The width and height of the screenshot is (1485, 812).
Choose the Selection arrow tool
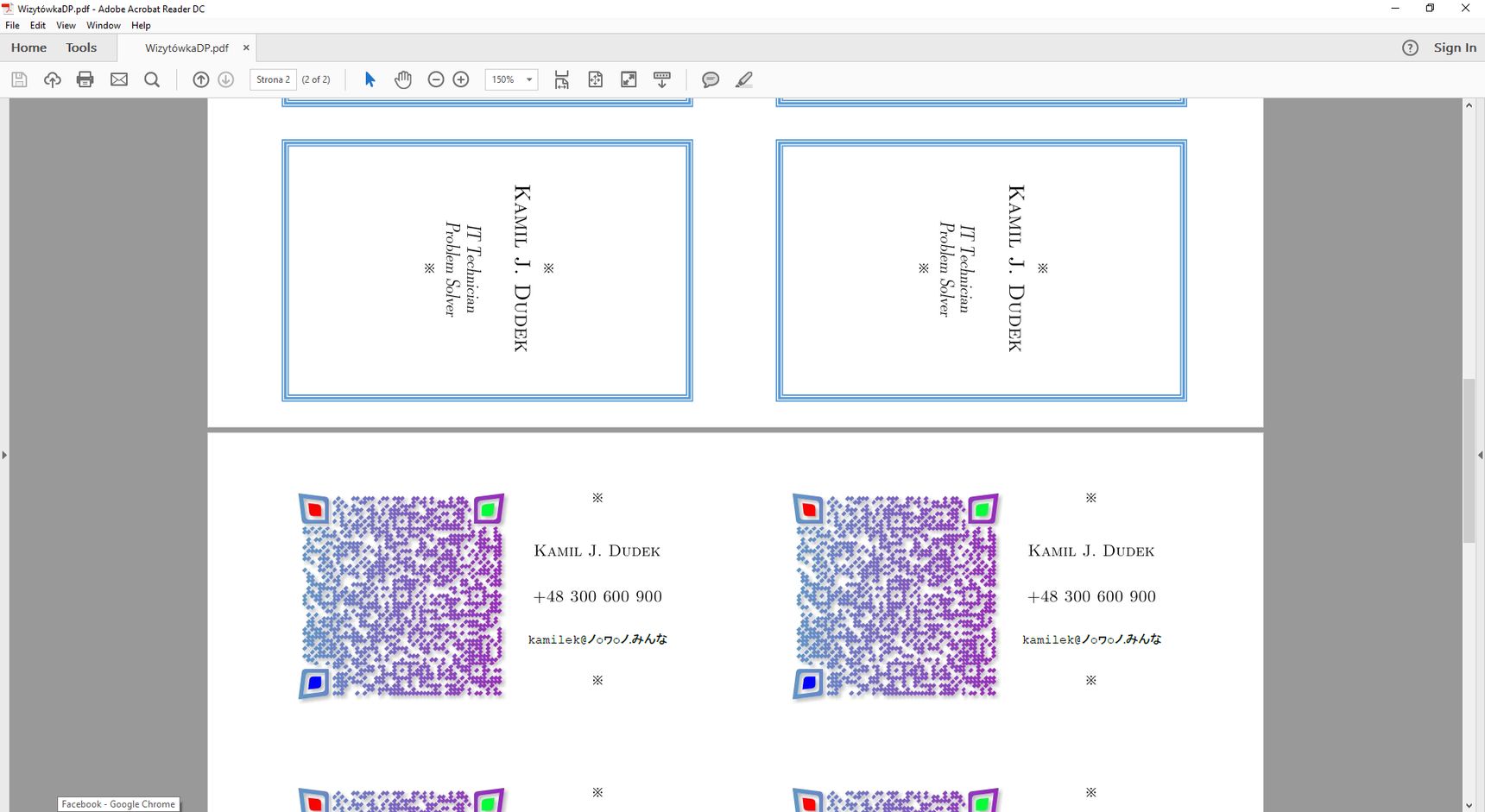point(370,79)
